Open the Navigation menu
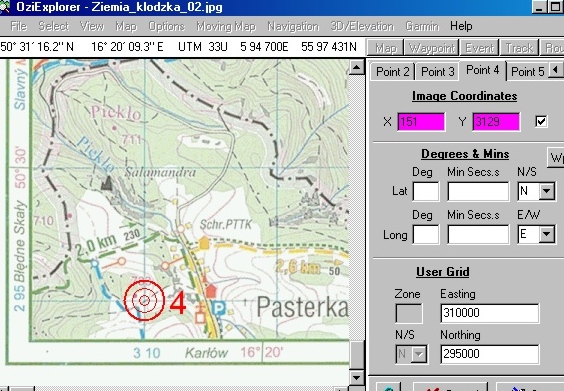The width and height of the screenshot is (564, 391). pos(293,26)
